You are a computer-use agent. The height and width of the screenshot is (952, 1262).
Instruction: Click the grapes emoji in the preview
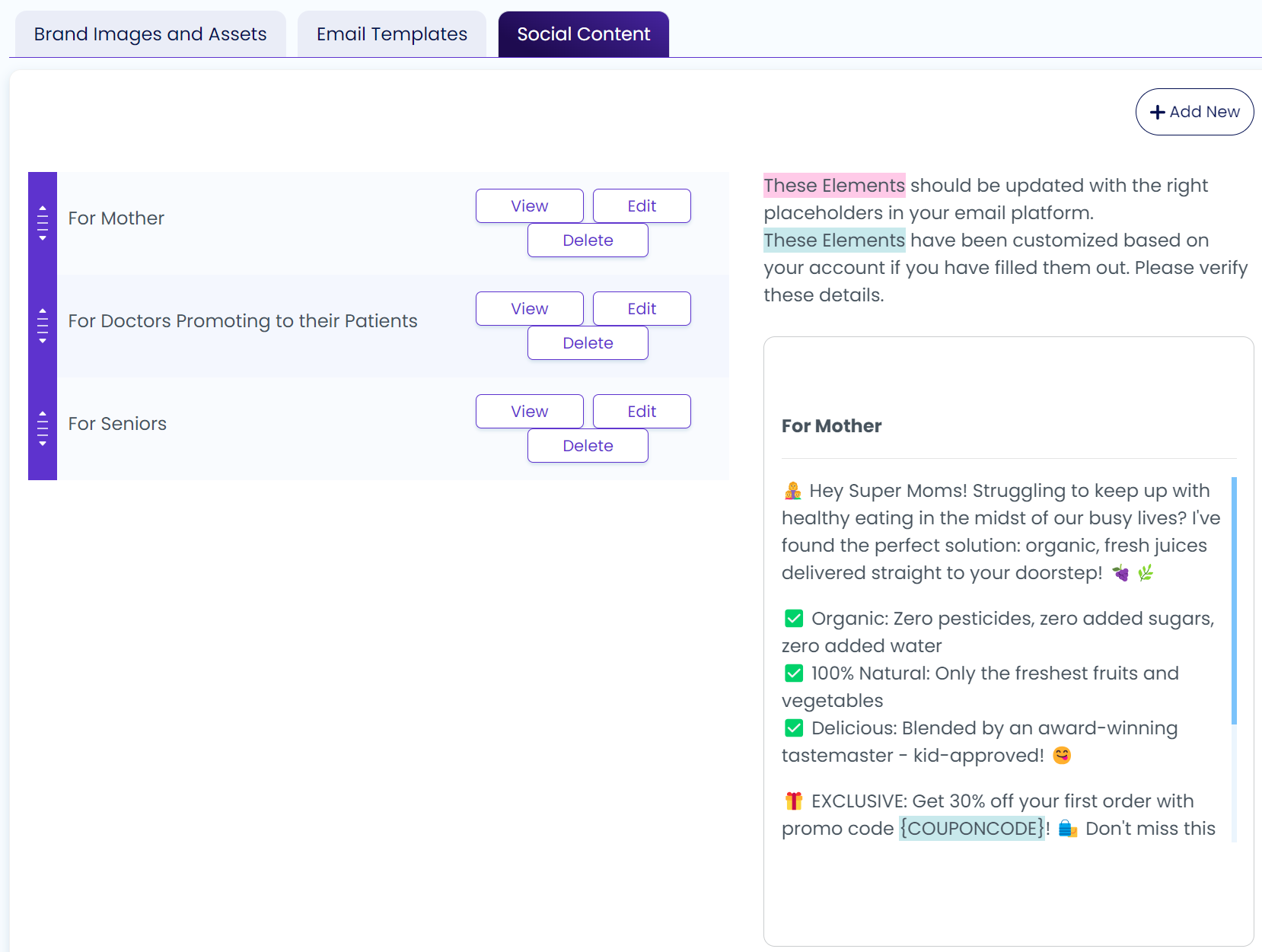point(1120,573)
